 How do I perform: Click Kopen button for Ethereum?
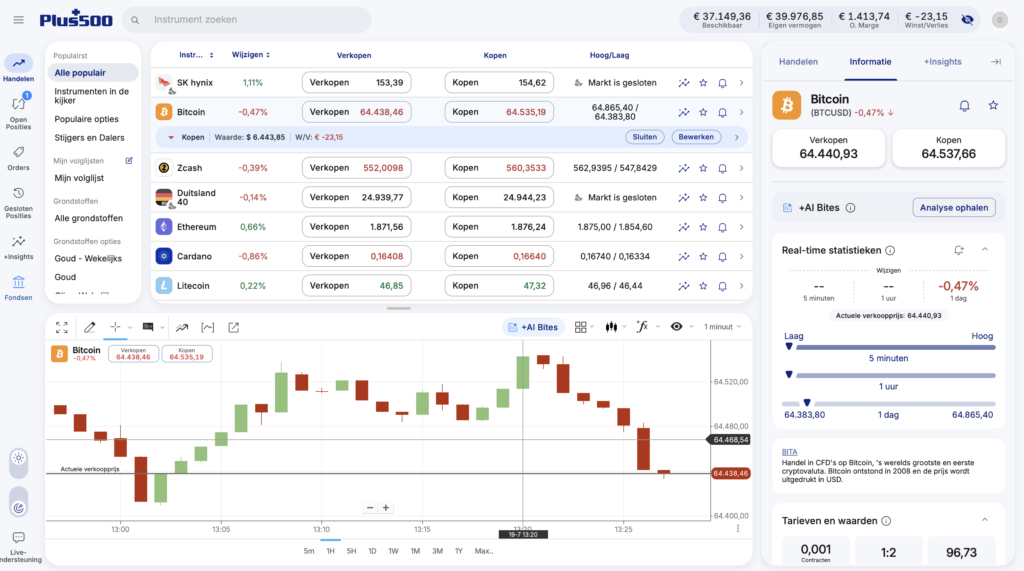click(499, 227)
